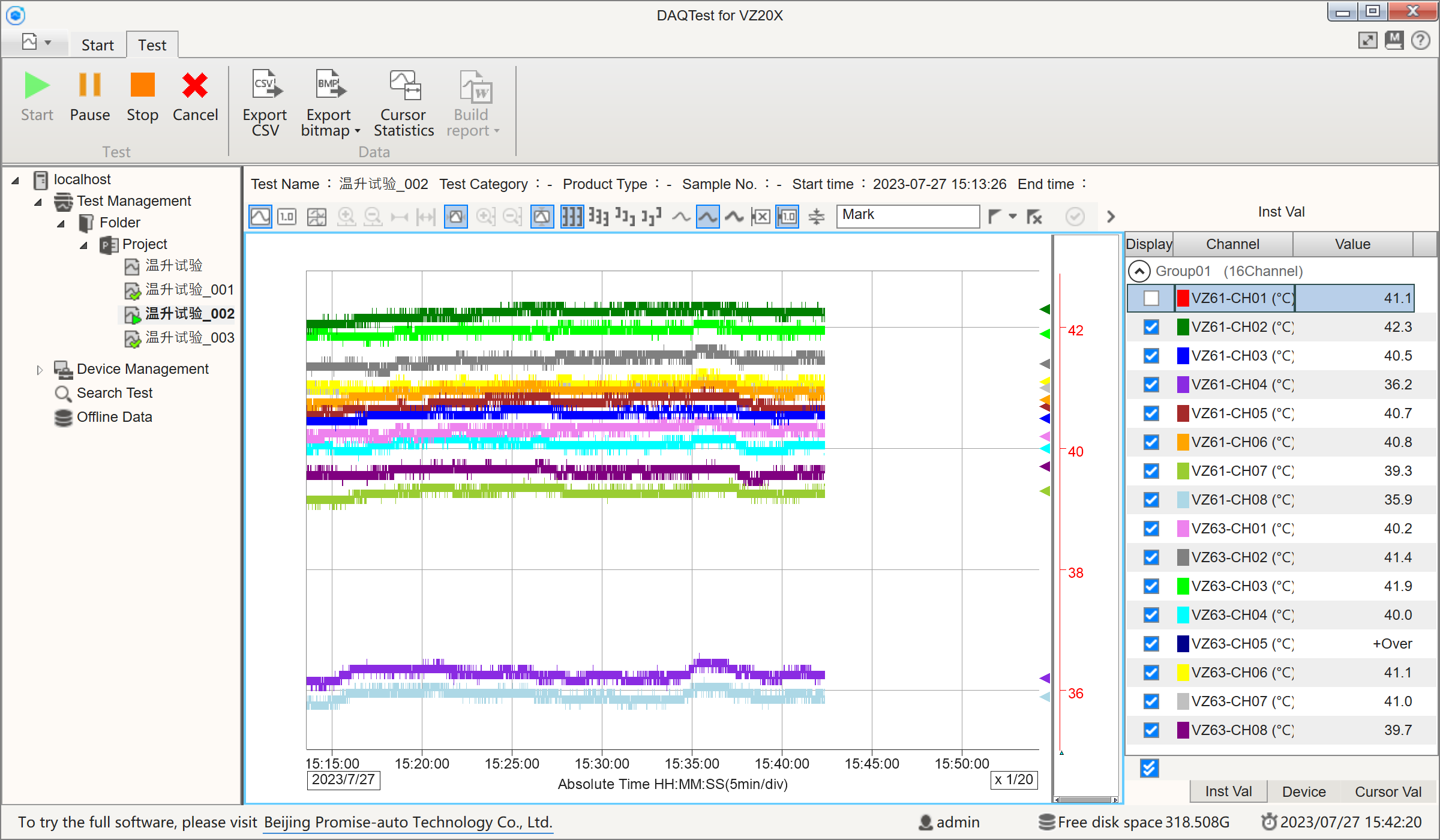
Task: Toggle the select-all channels checkbox at bottom
Action: click(1149, 768)
